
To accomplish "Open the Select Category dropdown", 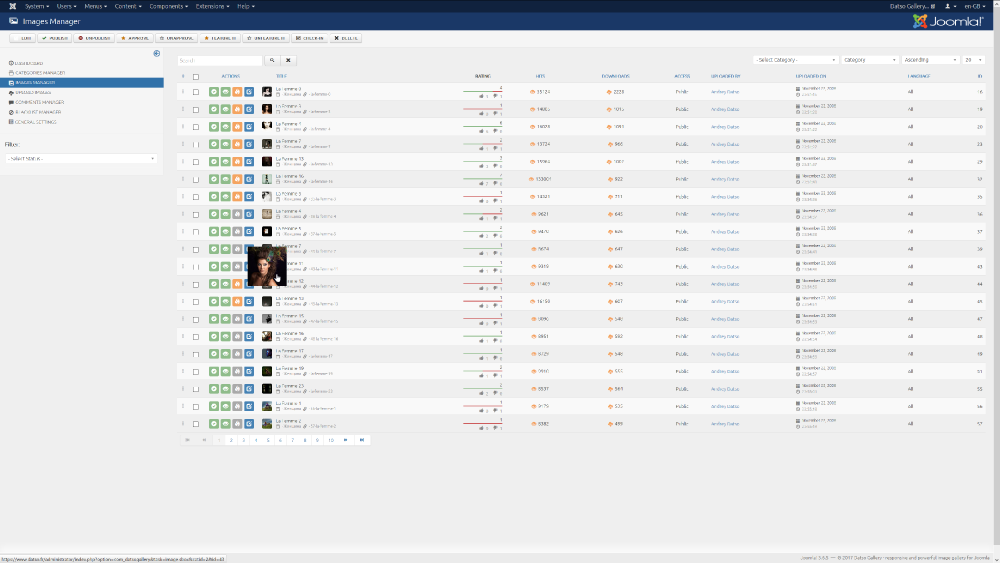I will [795, 60].
